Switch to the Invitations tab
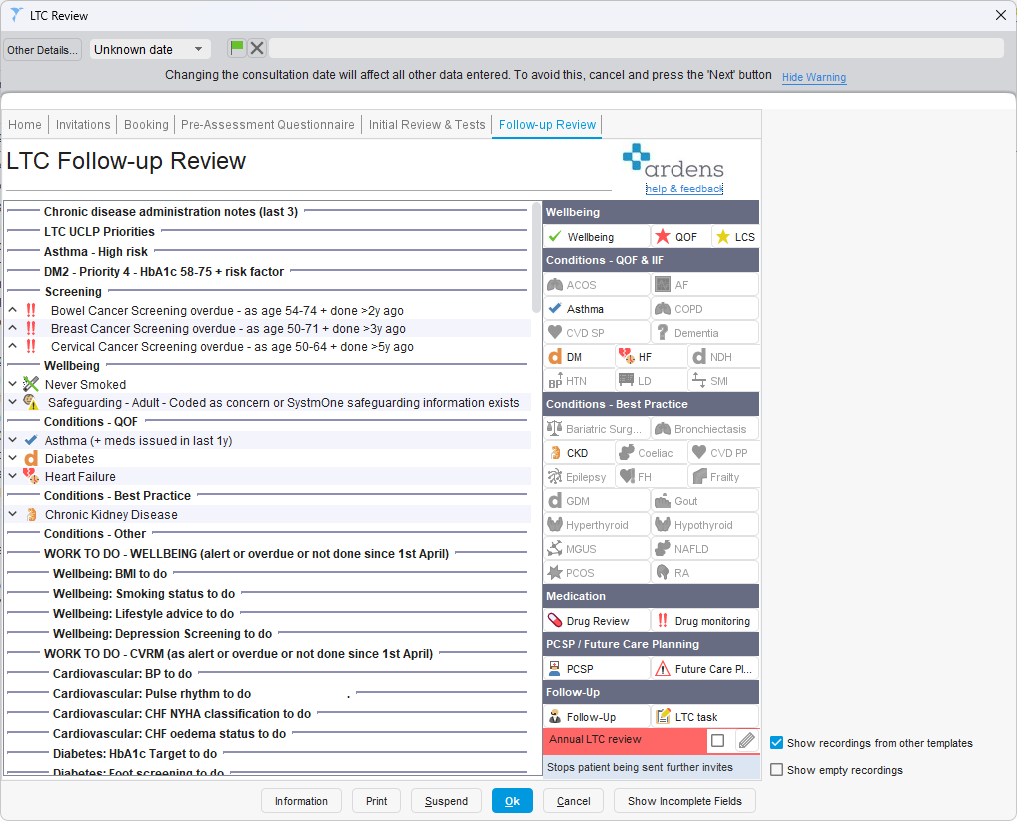 (83, 125)
